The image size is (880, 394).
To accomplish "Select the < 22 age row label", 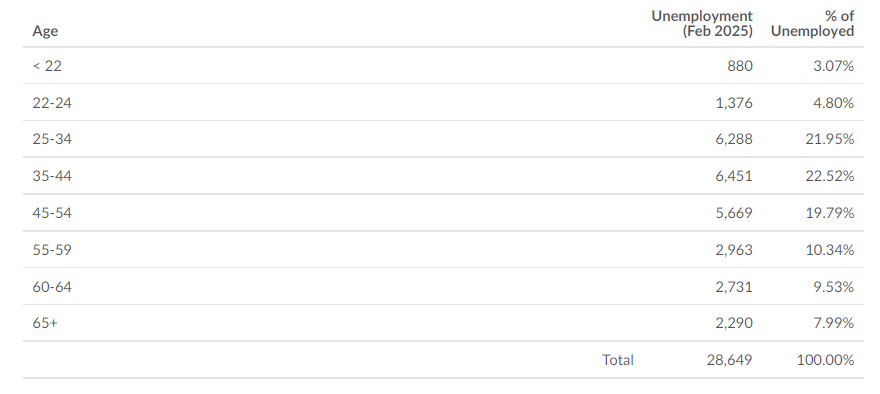I will pos(47,66).
